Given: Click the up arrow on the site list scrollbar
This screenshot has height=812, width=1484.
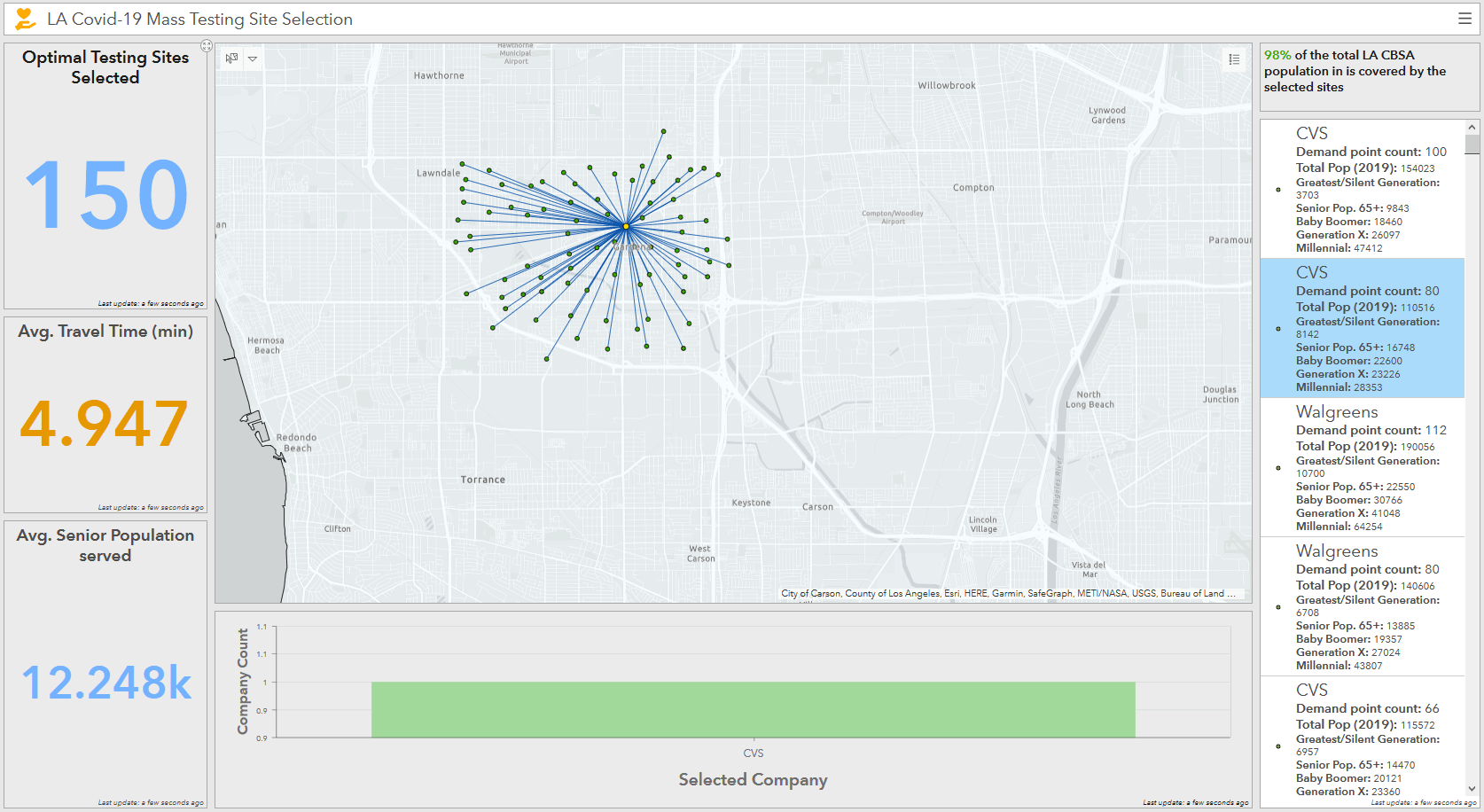Looking at the screenshot, I should point(1472,125).
